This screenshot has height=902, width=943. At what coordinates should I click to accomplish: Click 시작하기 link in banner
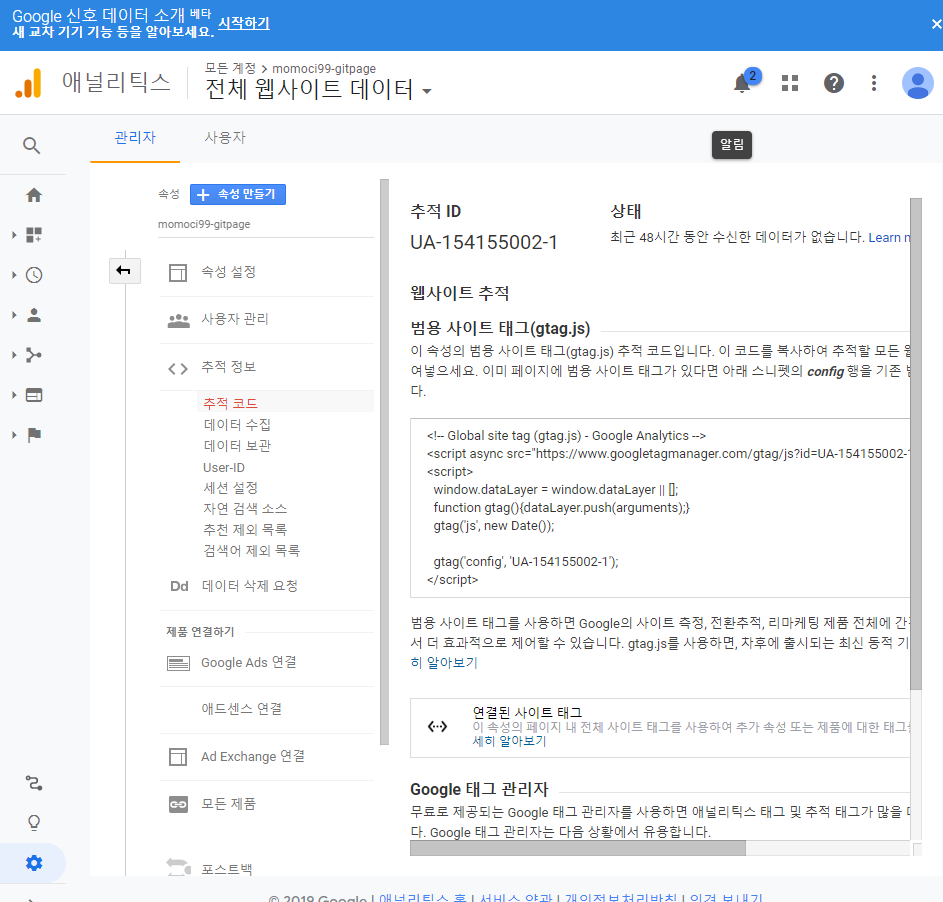(x=244, y=23)
